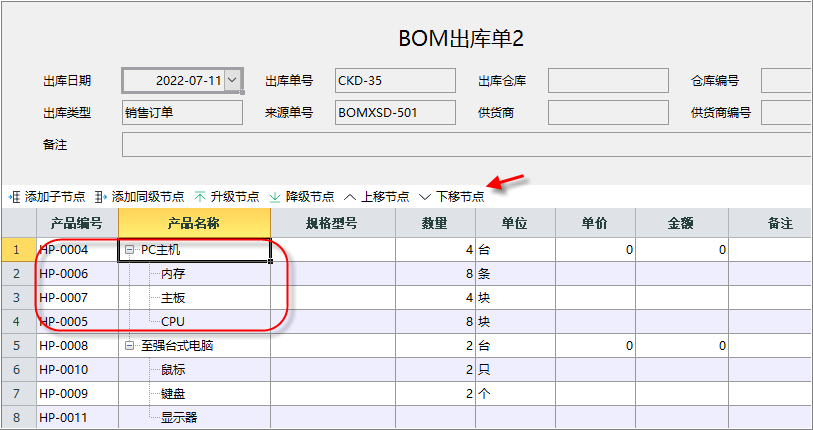Image resolution: width=813 pixels, height=430 pixels.
Task: Select the 内存 tree row
Action: (x=194, y=274)
